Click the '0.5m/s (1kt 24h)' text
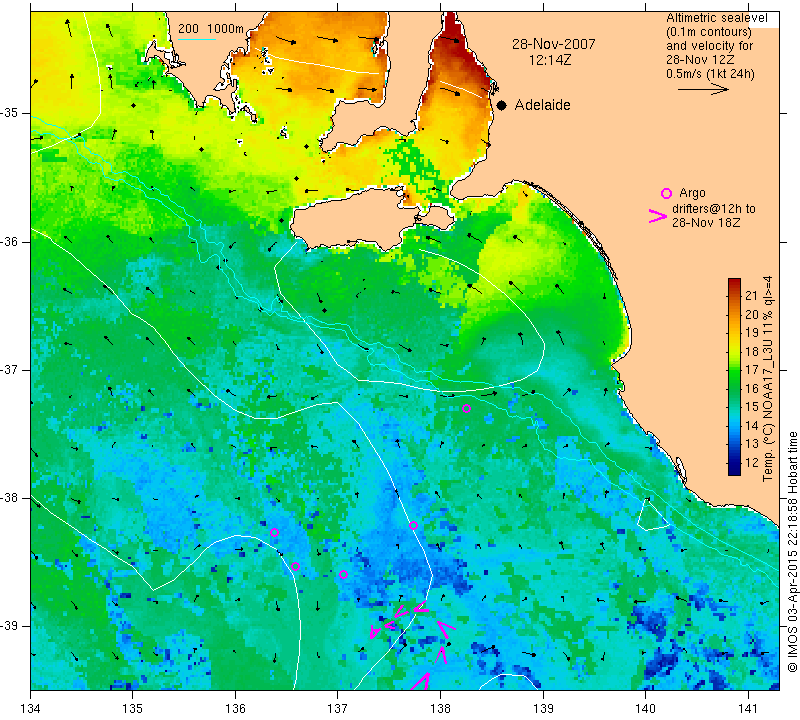 coord(710,73)
